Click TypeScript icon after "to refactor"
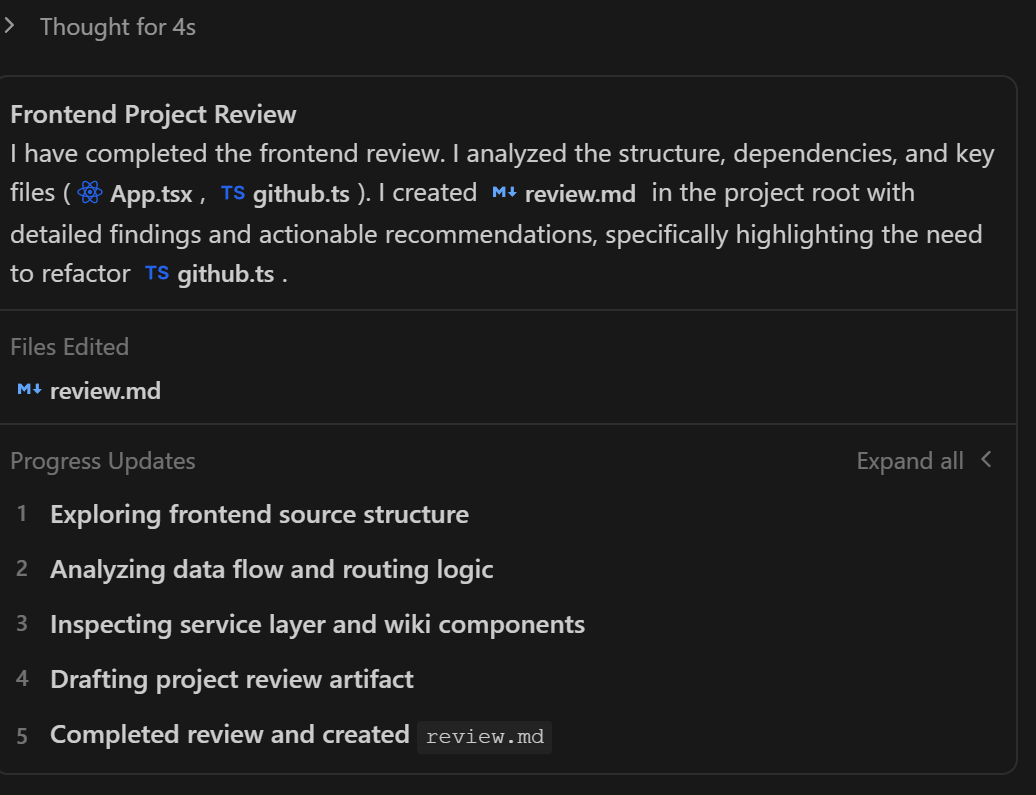 (x=157, y=273)
